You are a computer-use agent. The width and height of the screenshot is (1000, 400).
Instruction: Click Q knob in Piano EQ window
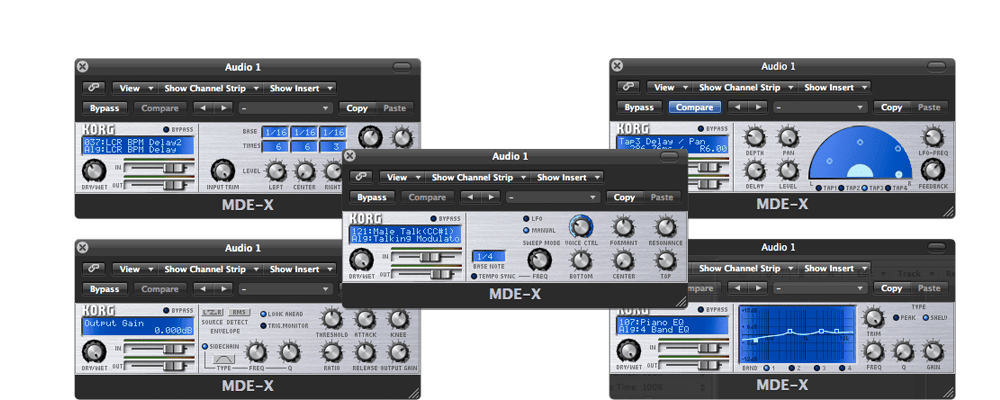click(x=902, y=352)
